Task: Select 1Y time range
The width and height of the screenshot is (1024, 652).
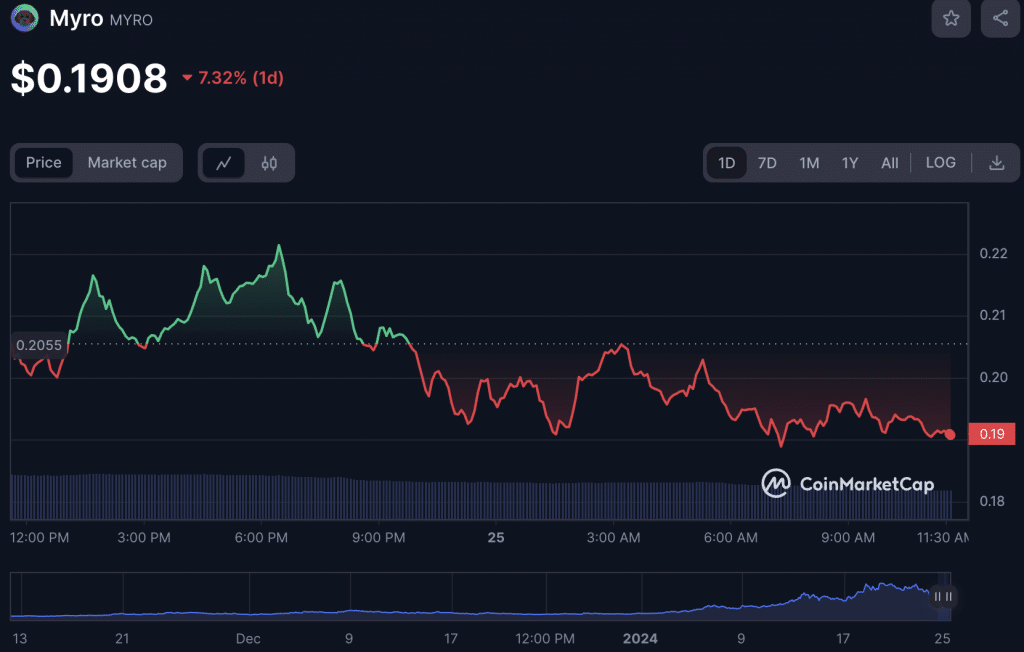Action: point(849,163)
